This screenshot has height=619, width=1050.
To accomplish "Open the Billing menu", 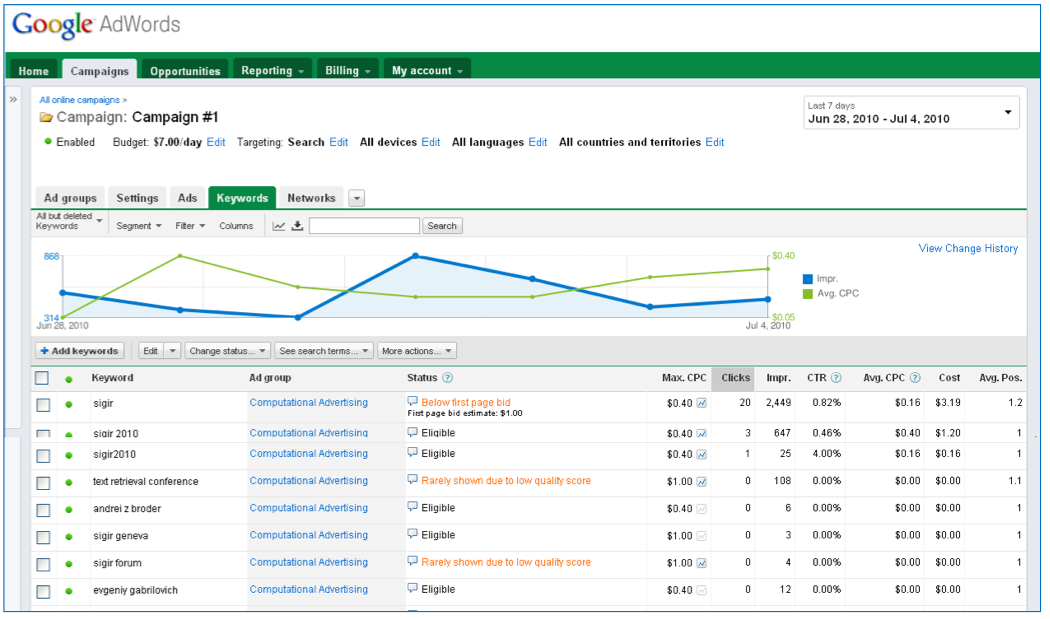I will coord(348,70).
